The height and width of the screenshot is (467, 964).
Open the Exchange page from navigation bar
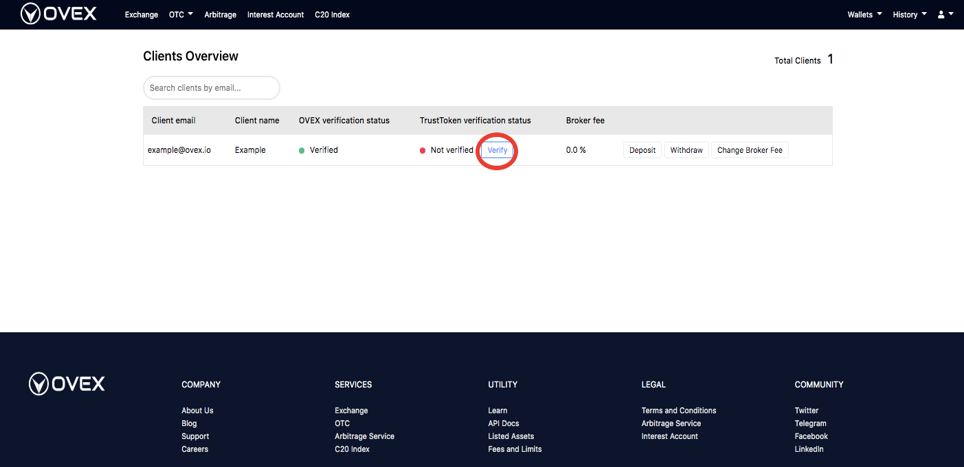click(x=141, y=15)
